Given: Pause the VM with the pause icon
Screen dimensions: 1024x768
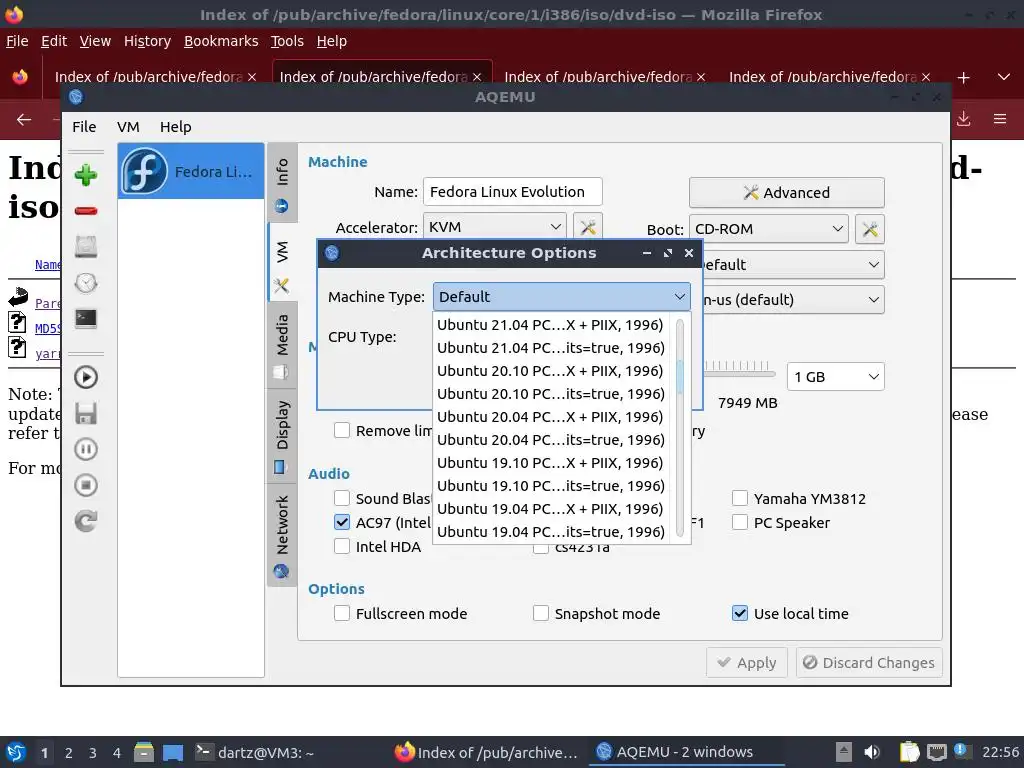Looking at the screenshot, I should pyautogui.click(x=86, y=449).
